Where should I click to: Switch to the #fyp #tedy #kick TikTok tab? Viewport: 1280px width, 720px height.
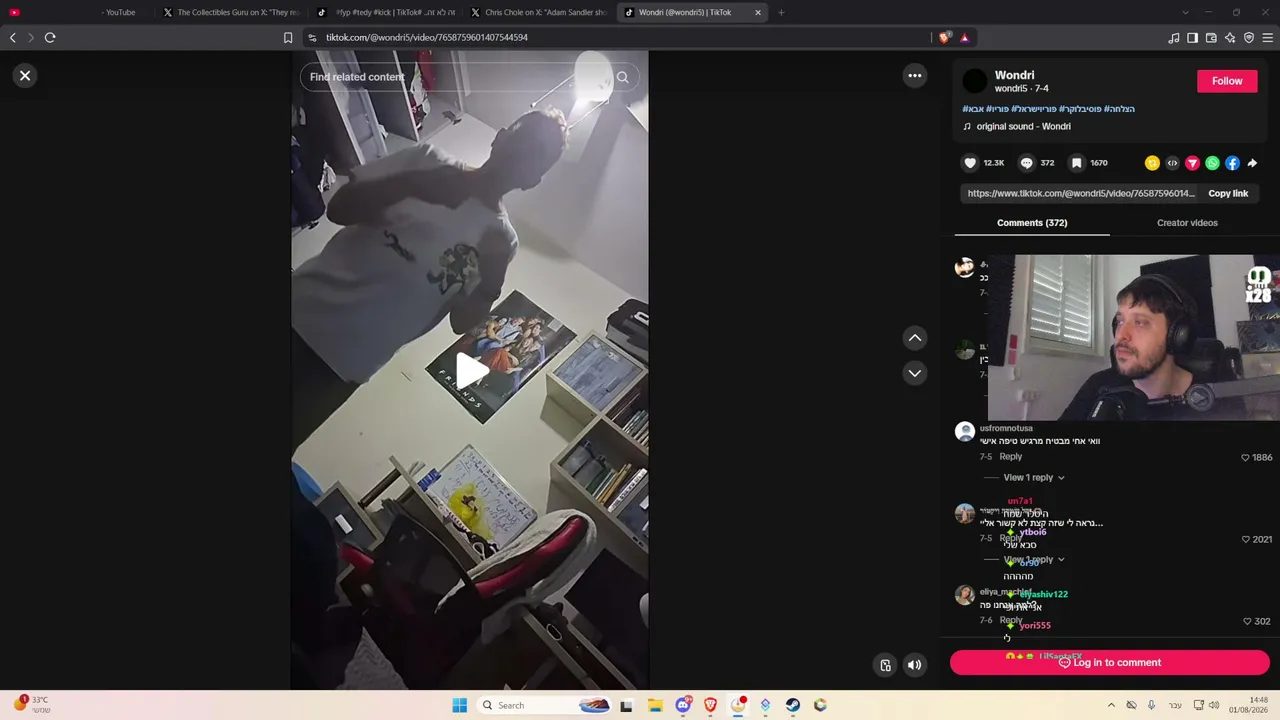[386, 12]
